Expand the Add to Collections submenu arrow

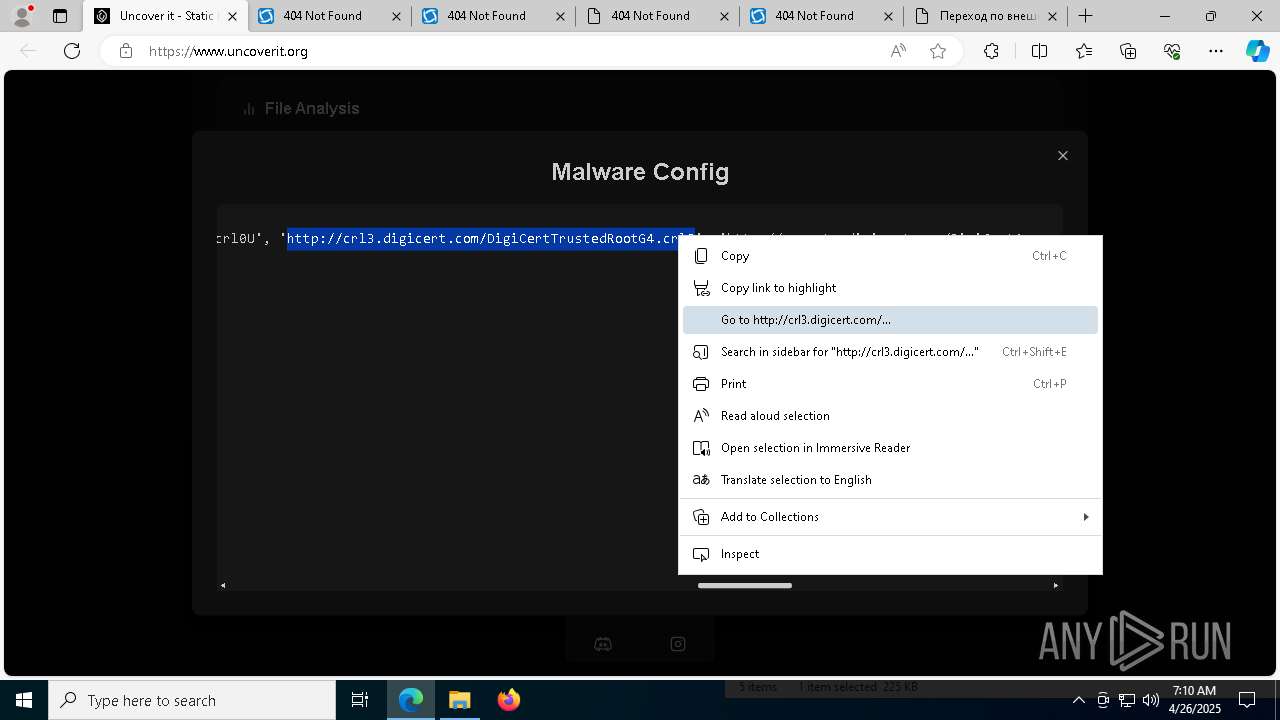[x=1085, y=517]
